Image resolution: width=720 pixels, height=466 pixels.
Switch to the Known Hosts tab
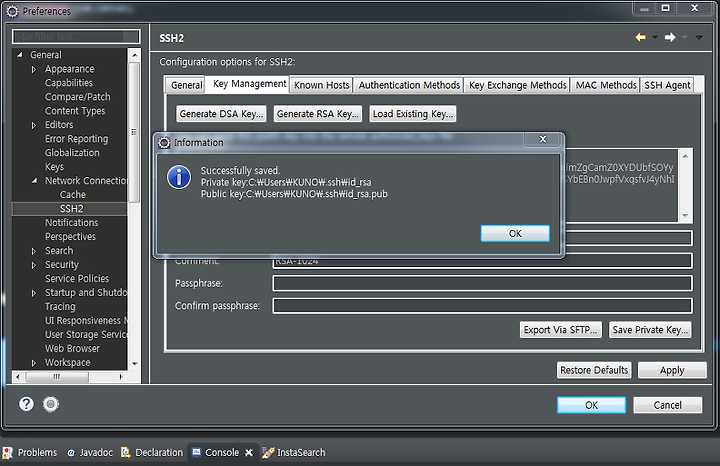[321, 85]
